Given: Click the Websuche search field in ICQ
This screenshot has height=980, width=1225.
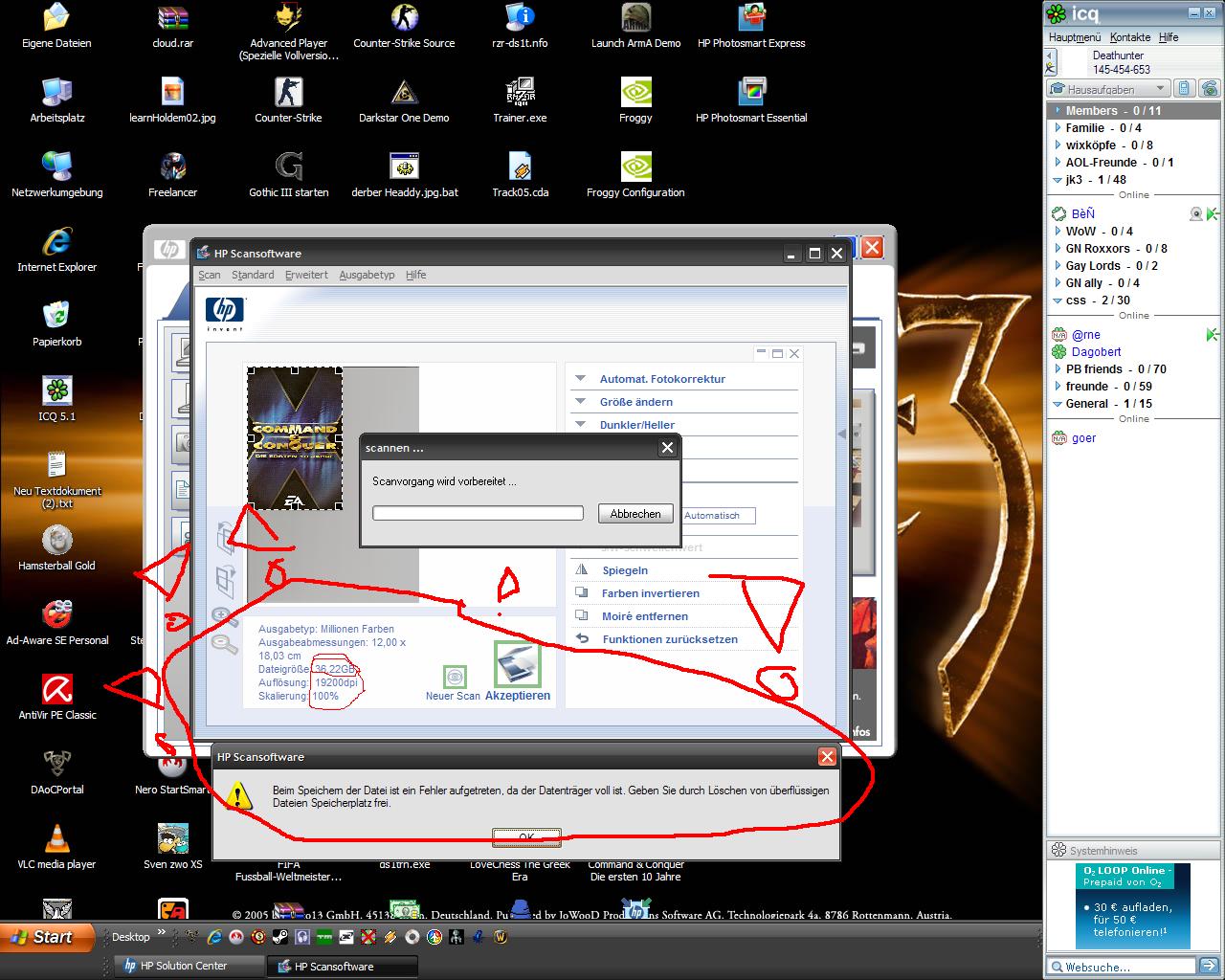Looking at the screenshot, I should [1121, 967].
